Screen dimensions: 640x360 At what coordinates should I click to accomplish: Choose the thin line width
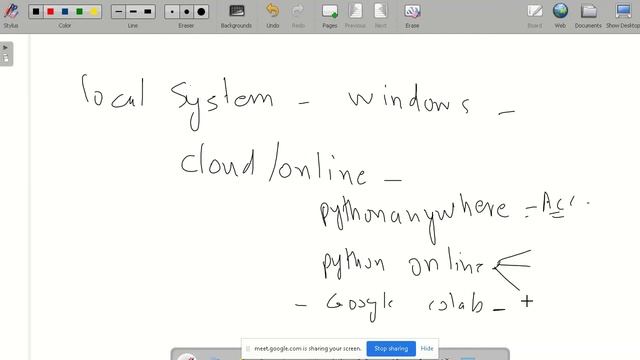coord(118,11)
